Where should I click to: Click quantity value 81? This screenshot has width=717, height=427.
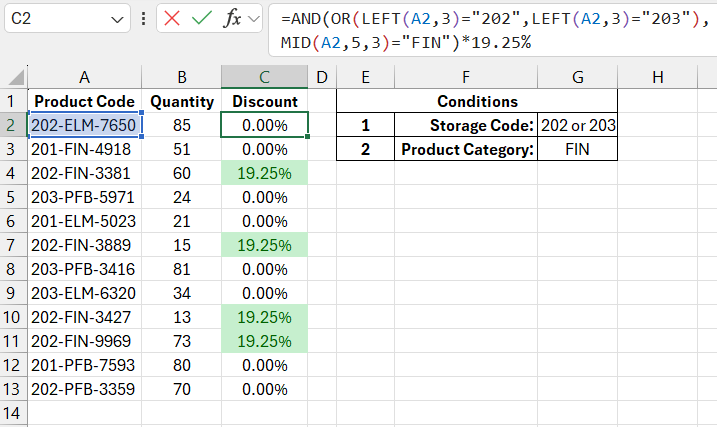182,269
